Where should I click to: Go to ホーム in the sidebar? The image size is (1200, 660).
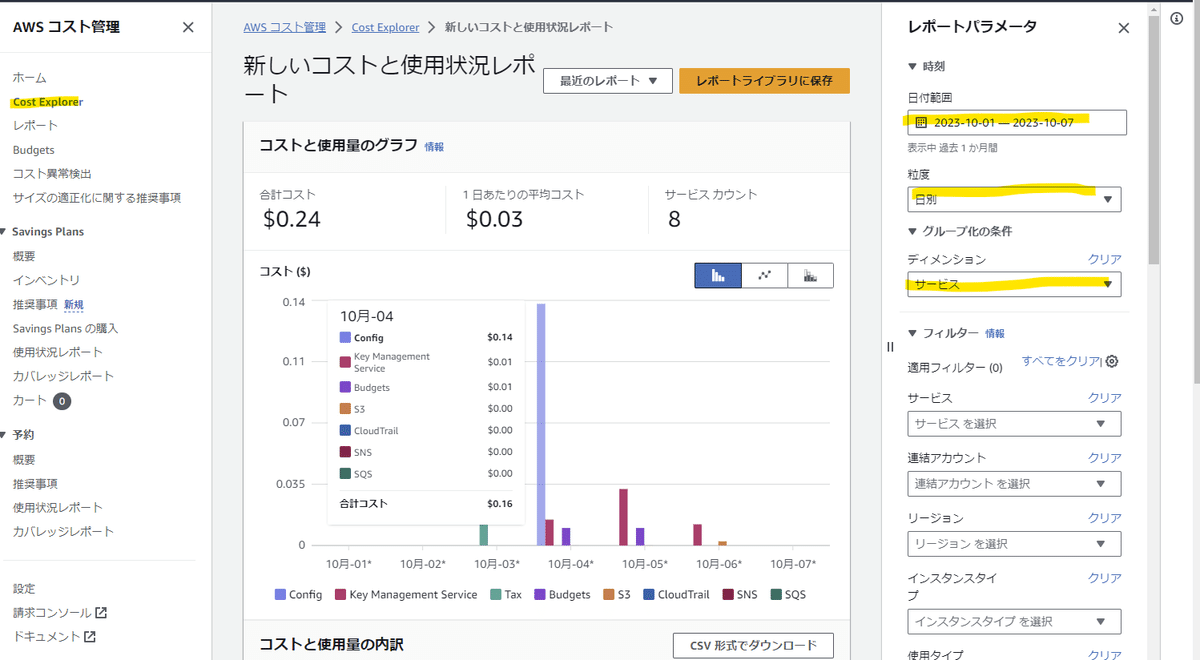click(30, 78)
